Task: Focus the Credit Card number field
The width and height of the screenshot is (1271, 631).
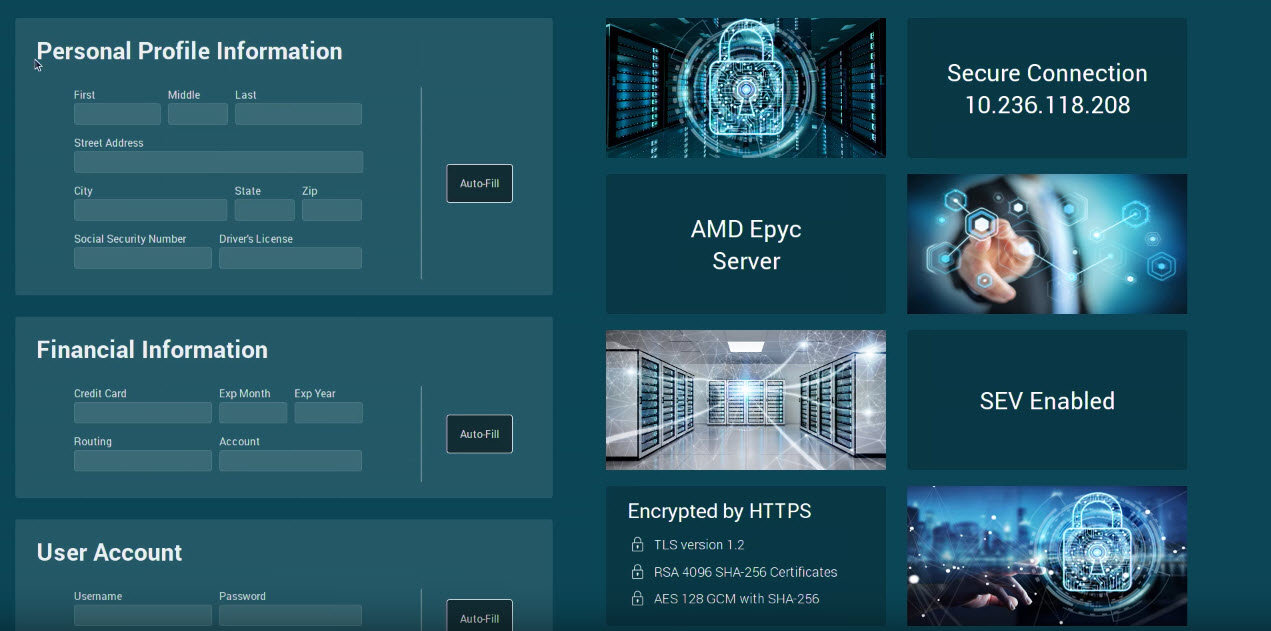Action: [x=143, y=413]
